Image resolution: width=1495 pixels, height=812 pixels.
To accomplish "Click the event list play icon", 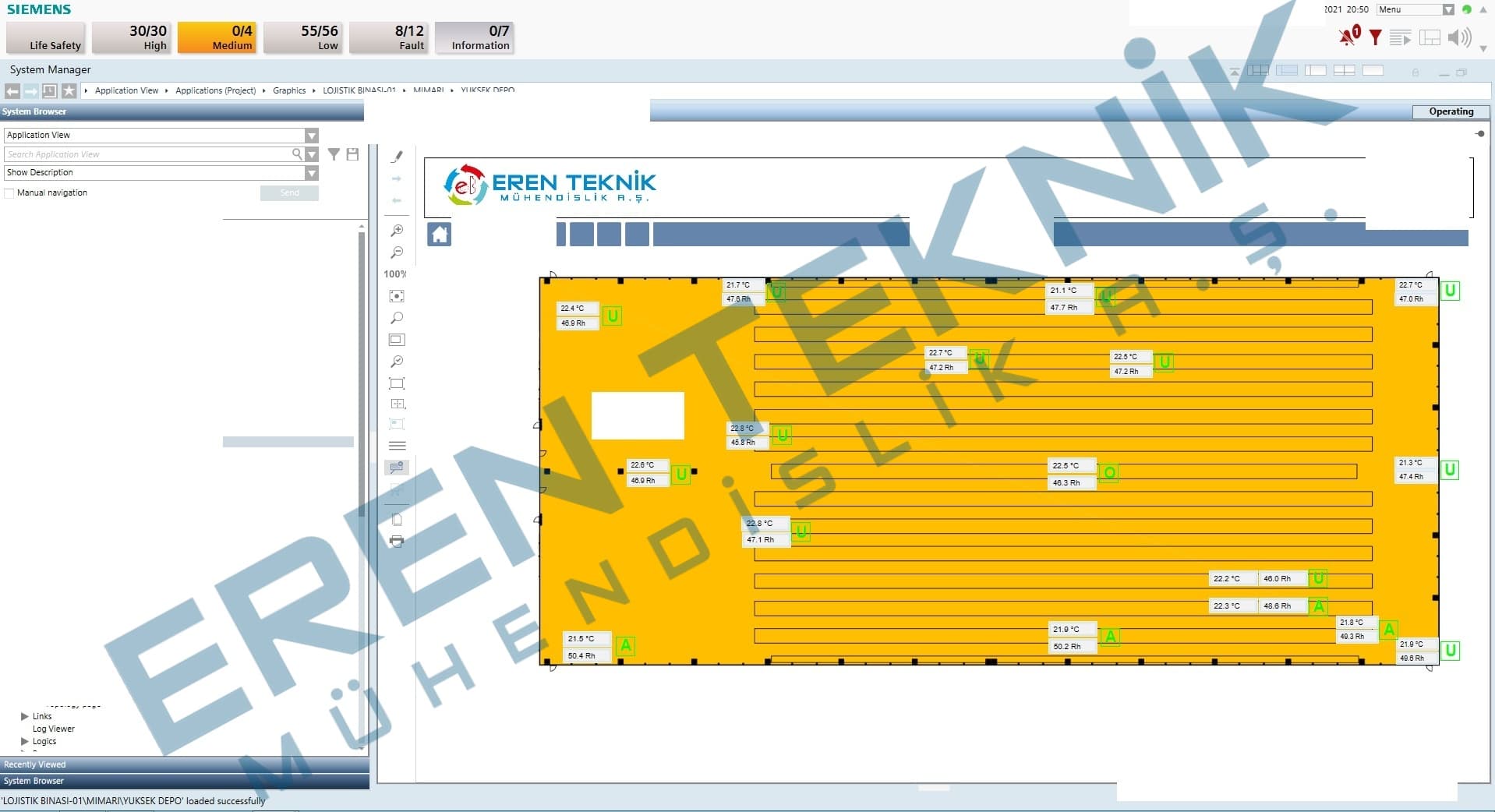I will coord(1401,37).
